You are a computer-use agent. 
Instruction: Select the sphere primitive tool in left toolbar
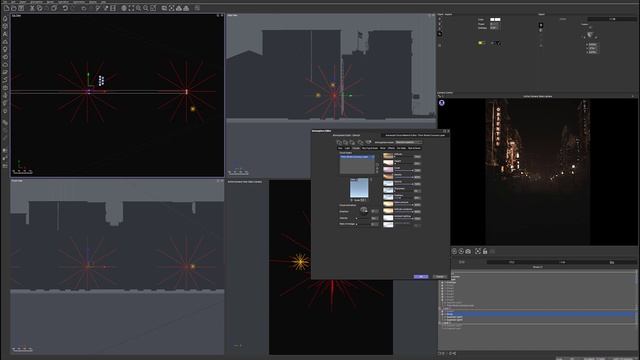click(5, 26)
